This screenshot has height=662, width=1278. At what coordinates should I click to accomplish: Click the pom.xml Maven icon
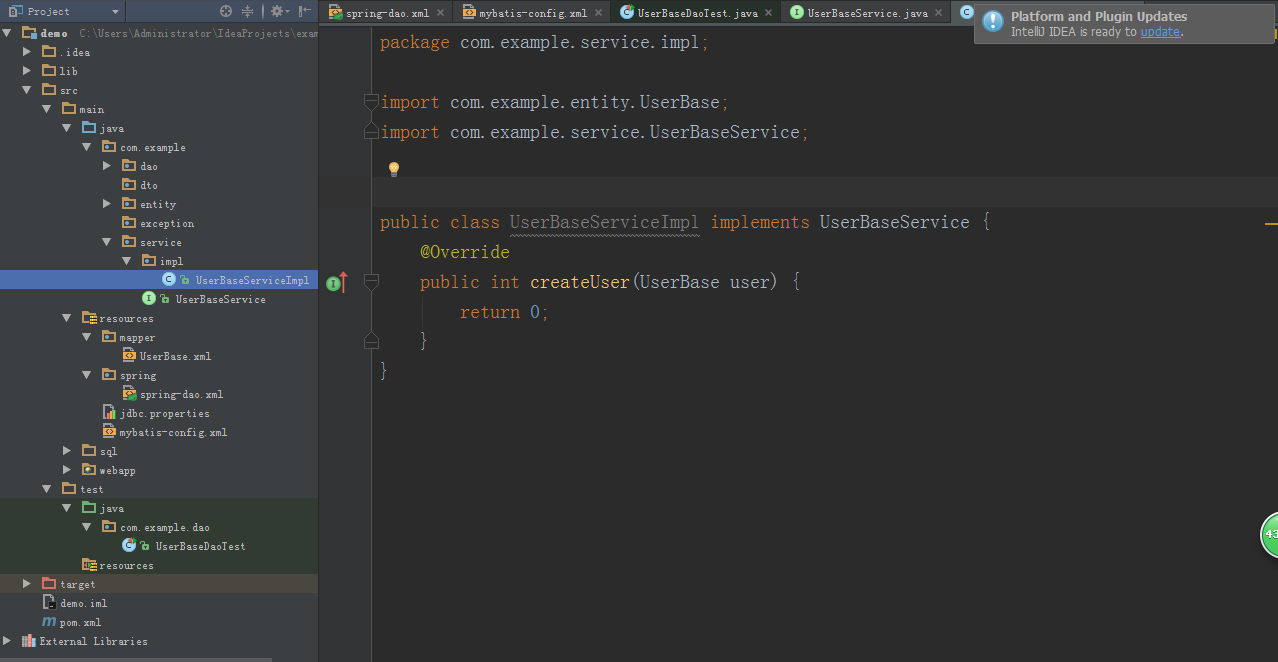click(x=49, y=622)
